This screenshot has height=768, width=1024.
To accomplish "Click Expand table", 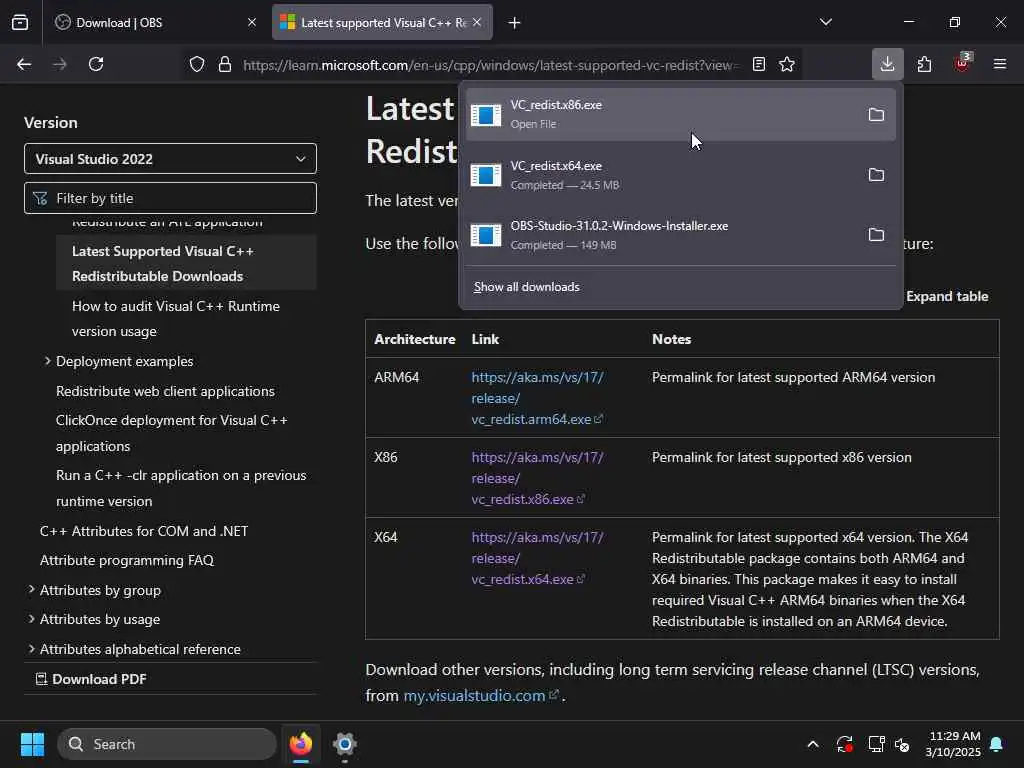I will coord(947,296).
